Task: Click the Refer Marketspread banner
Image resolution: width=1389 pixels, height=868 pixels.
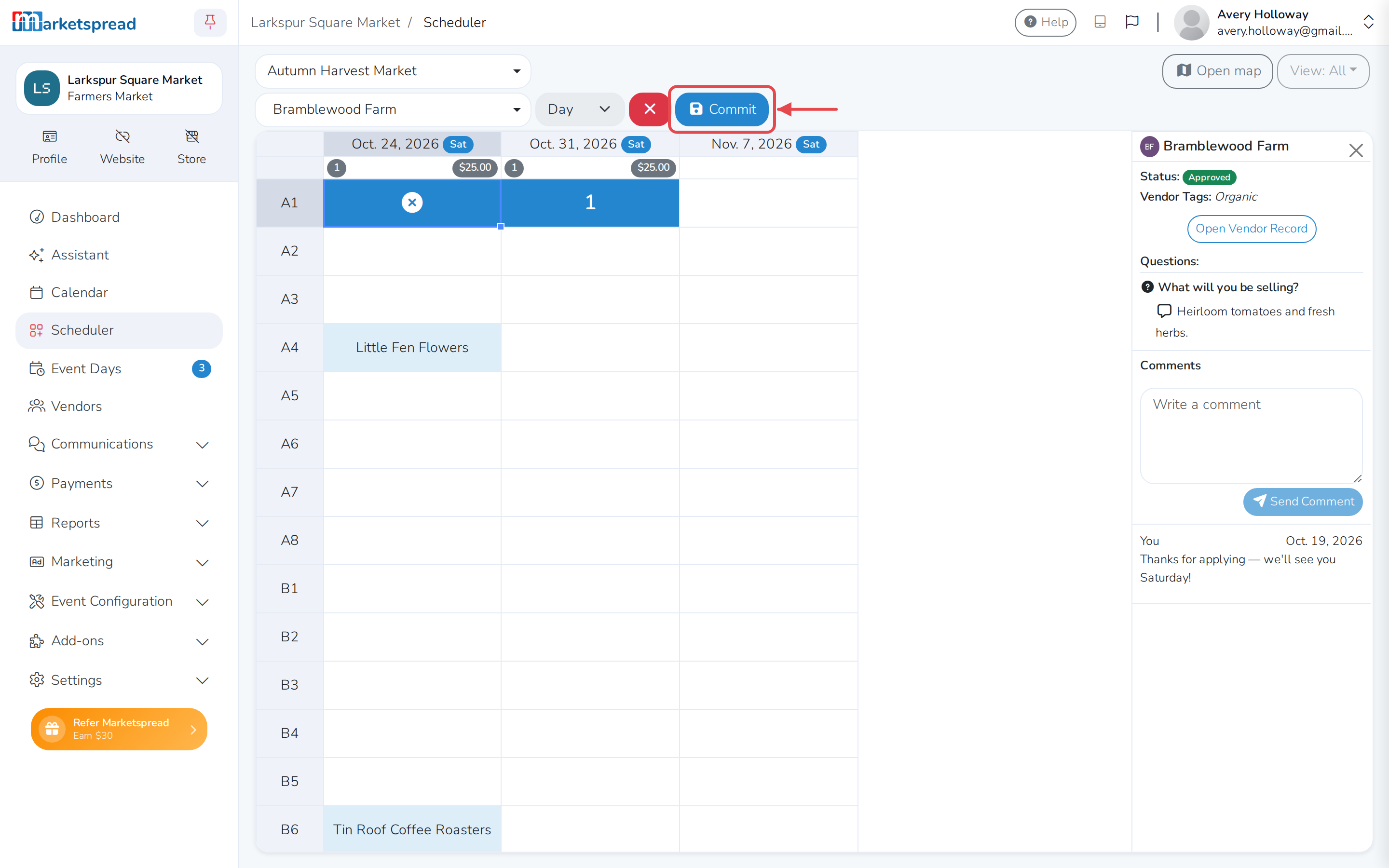Action: 119,729
